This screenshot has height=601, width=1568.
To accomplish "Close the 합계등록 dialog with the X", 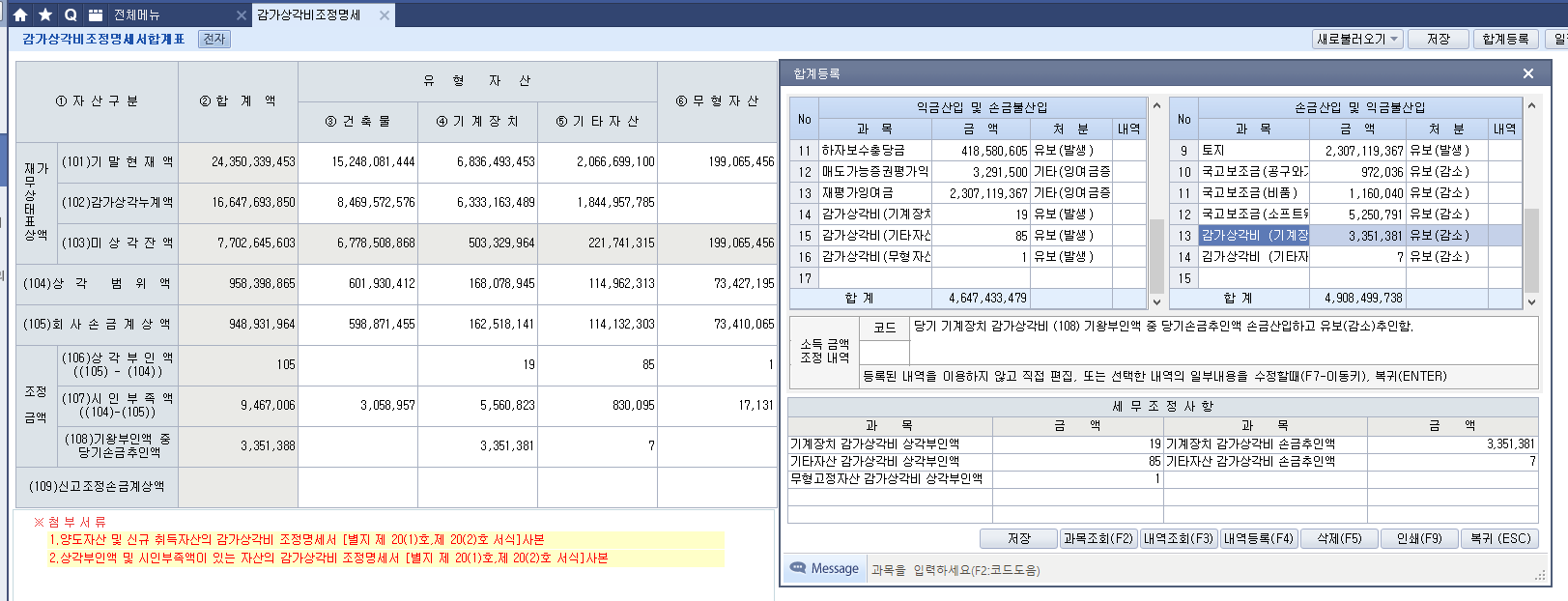I will [1527, 73].
